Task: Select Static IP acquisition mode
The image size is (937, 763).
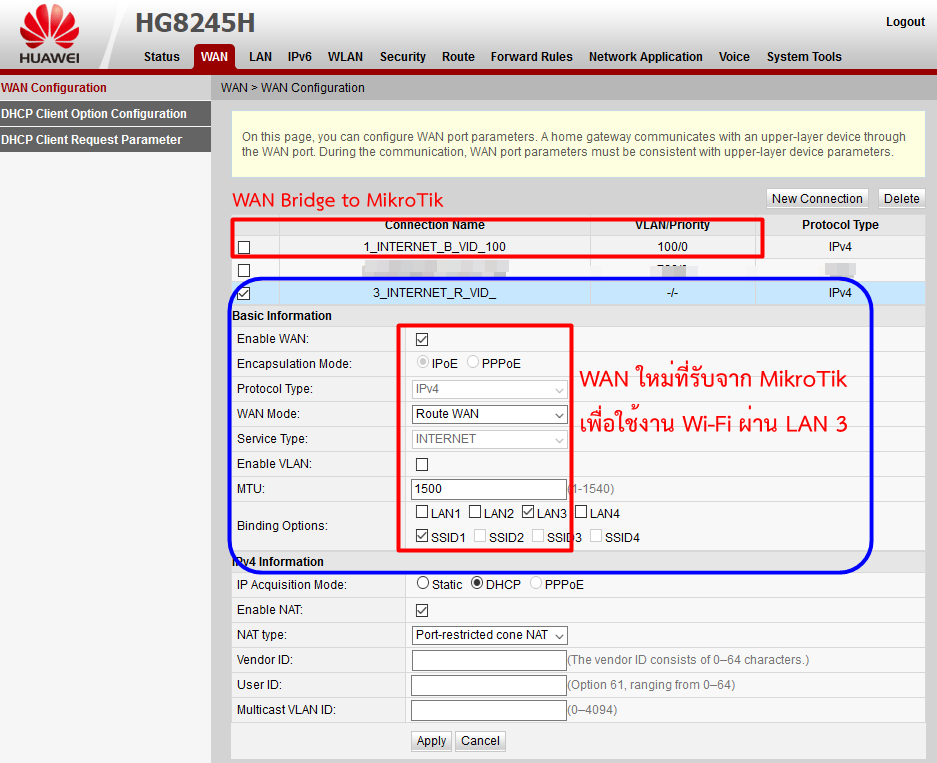Action: coord(423,583)
